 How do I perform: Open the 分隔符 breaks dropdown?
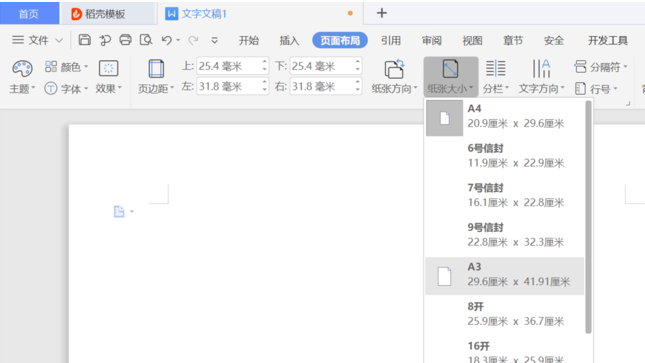[601, 67]
